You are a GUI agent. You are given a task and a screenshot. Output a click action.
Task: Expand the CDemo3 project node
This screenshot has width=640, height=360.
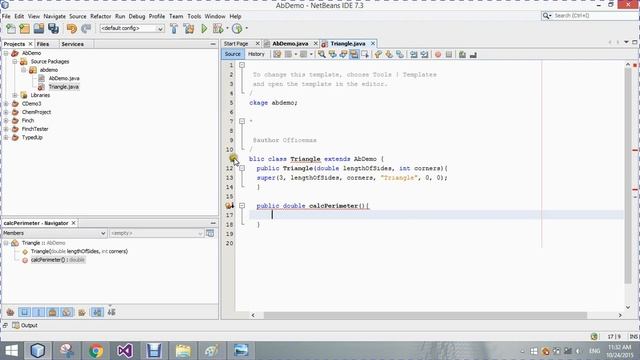tap(6, 104)
